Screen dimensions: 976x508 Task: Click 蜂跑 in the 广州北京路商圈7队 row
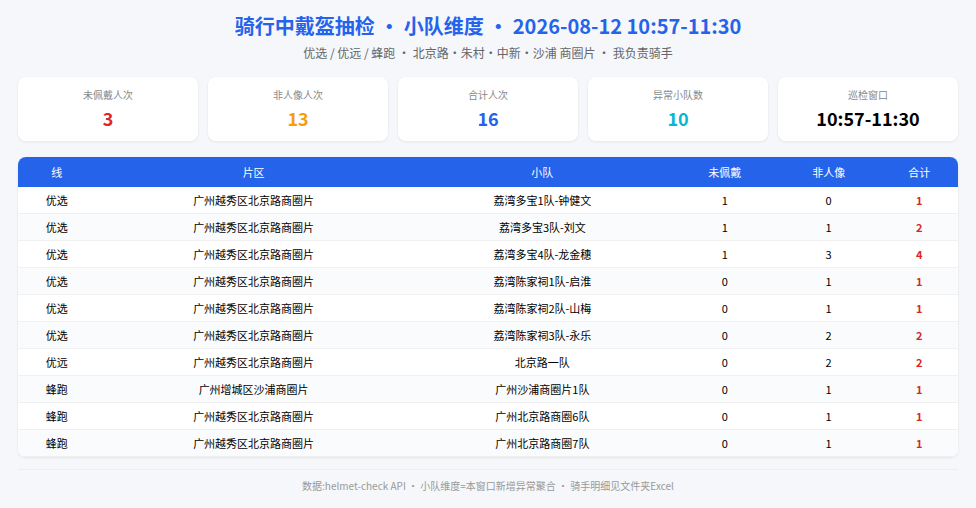tap(57, 444)
